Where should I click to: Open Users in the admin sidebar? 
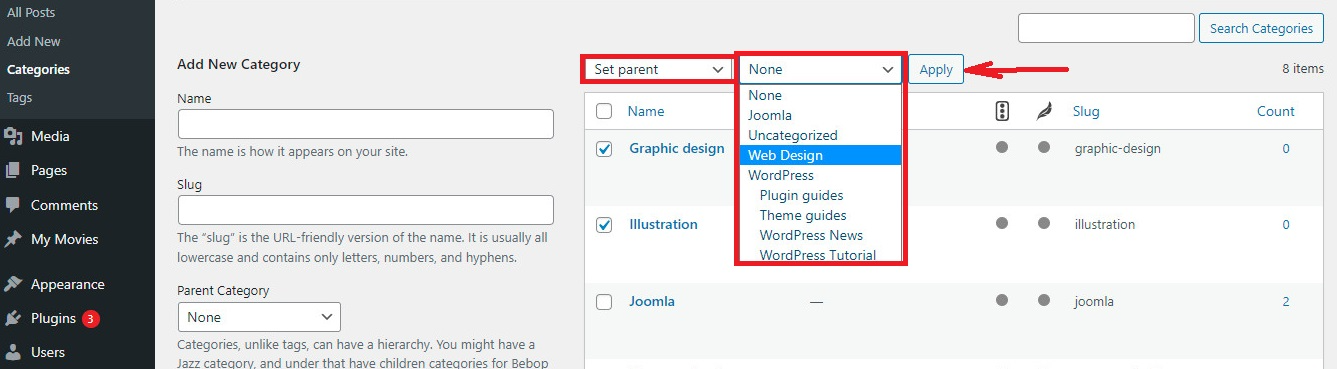tap(48, 352)
